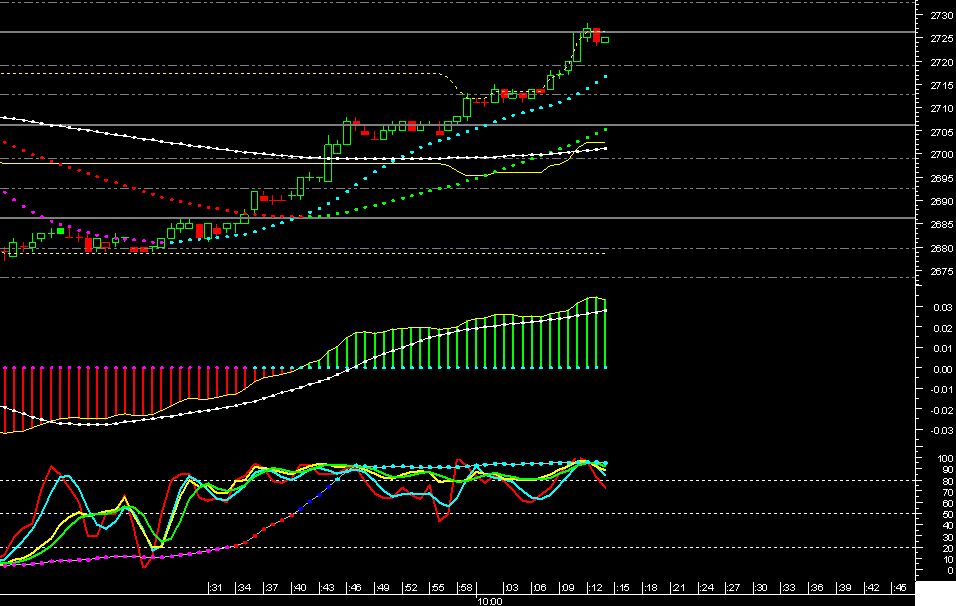Viewport: 956px width, 606px height.
Task: Click the -0.03 histogram axis label
Action: tap(943, 431)
